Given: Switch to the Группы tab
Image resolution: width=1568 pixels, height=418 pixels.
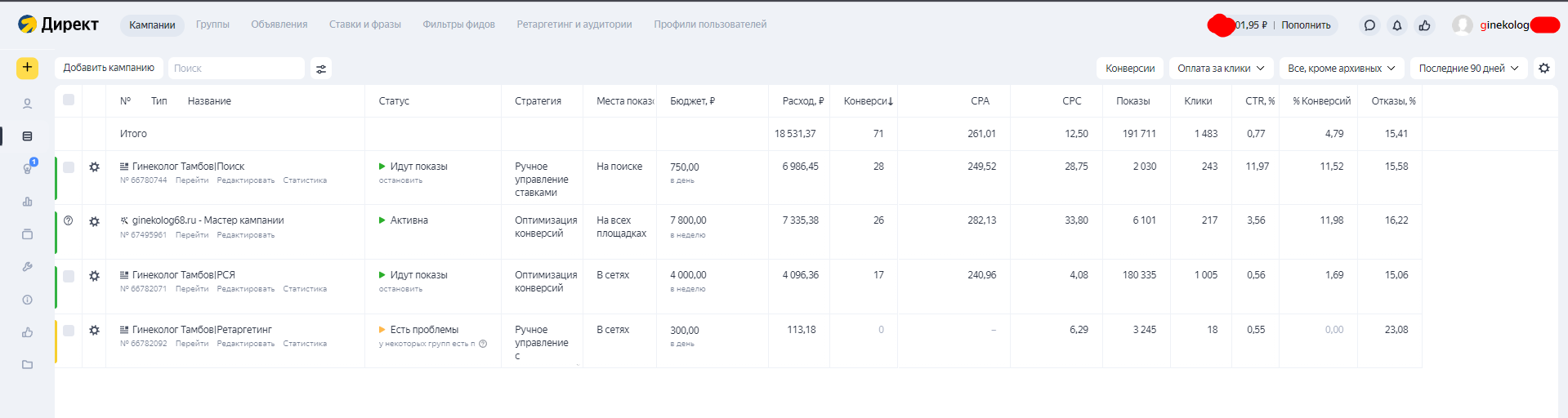Looking at the screenshot, I should tap(212, 24).
